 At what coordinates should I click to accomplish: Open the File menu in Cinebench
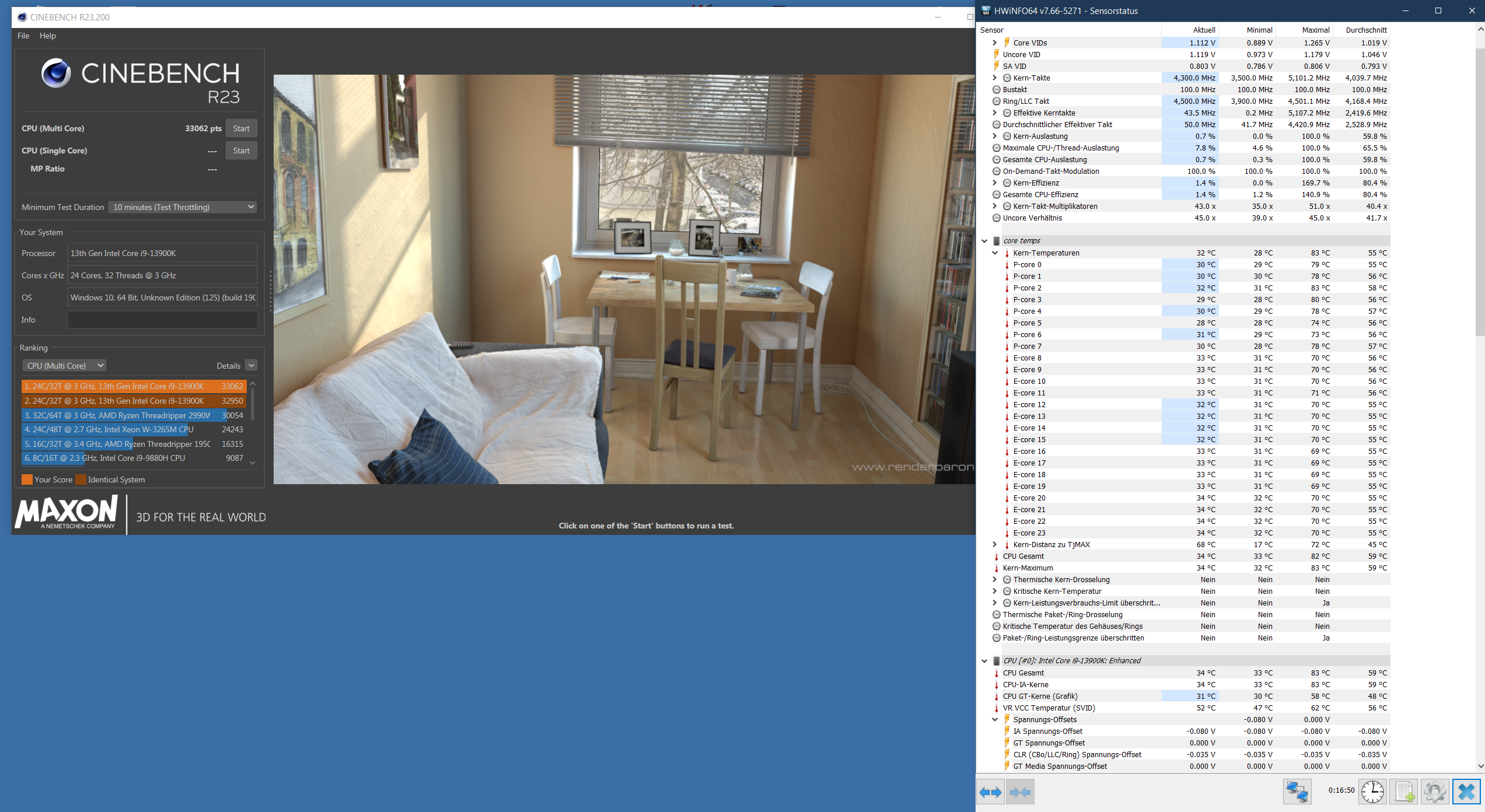pyautogui.click(x=23, y=36)
